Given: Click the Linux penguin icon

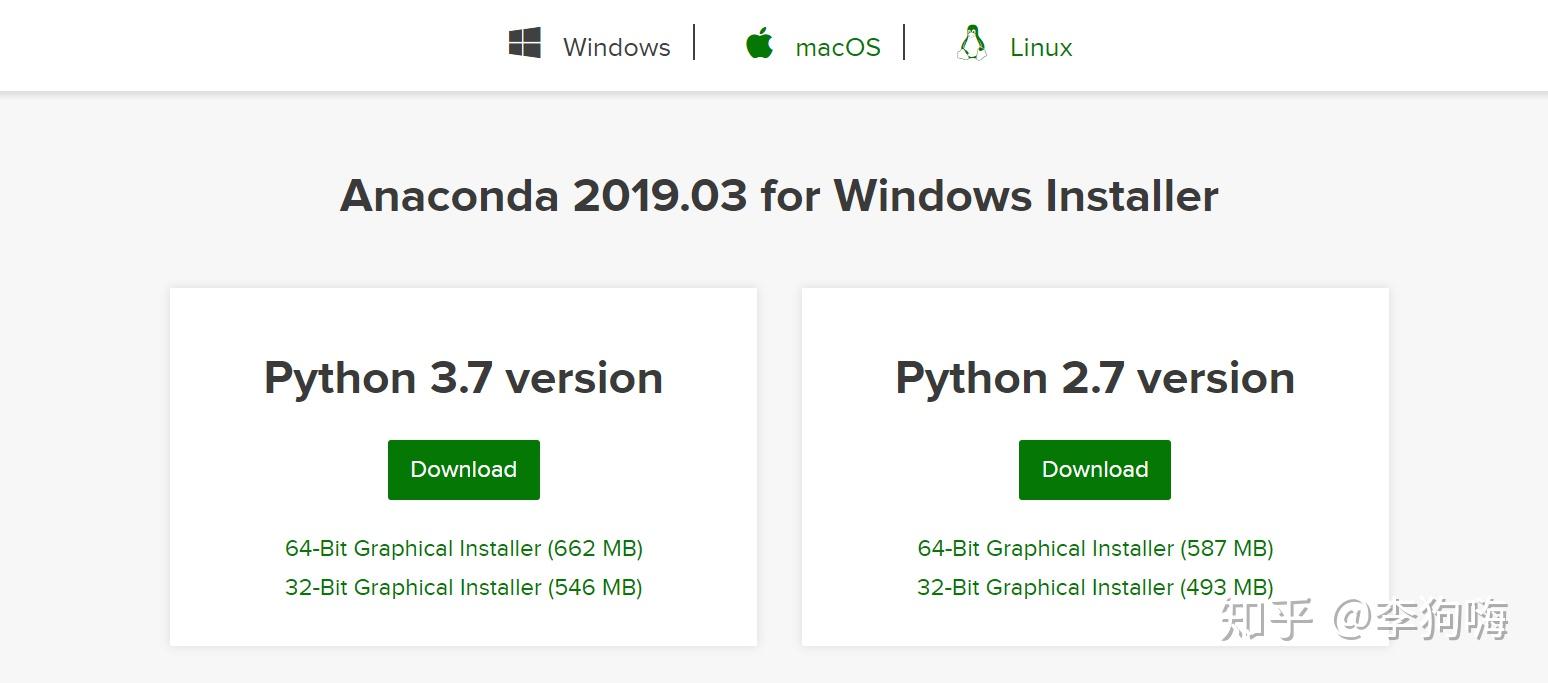Looking at the screenshot, I should coord(971,44).
